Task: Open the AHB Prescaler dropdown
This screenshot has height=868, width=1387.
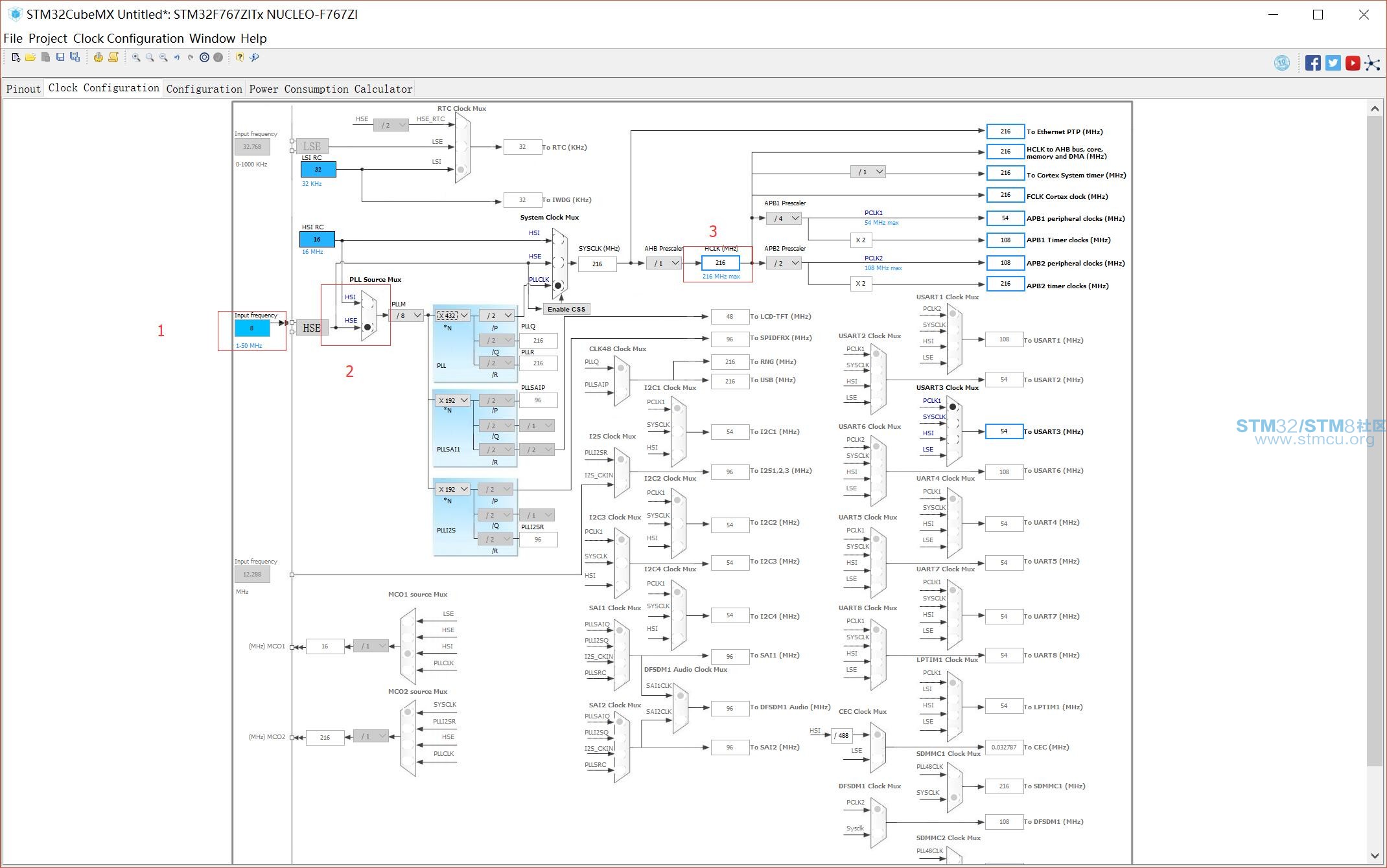Action: pos(664,263)
